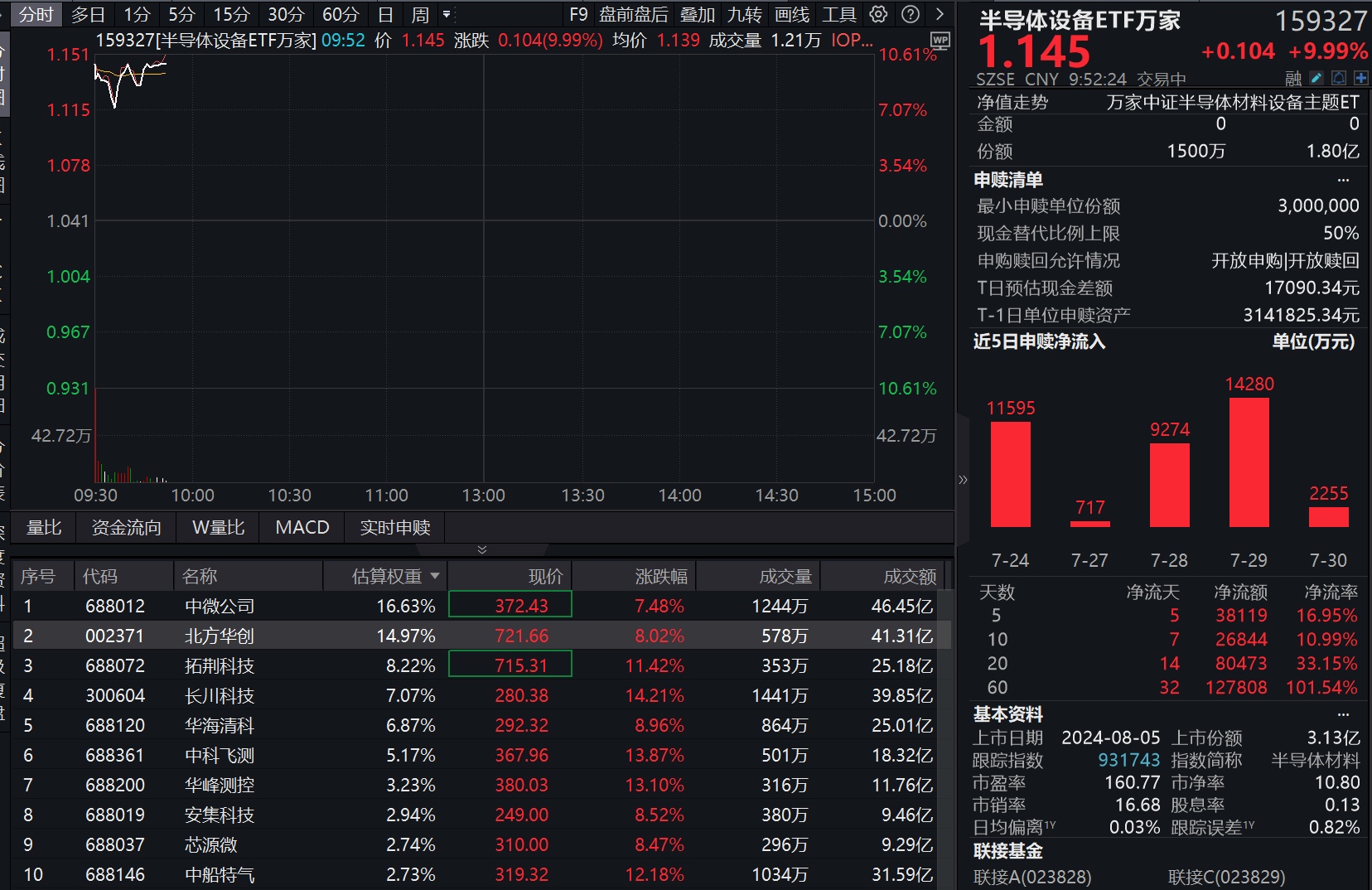Switch to the 60分 chart period
The height and width of the screenshot is (890, 1372).
[341, 14]
